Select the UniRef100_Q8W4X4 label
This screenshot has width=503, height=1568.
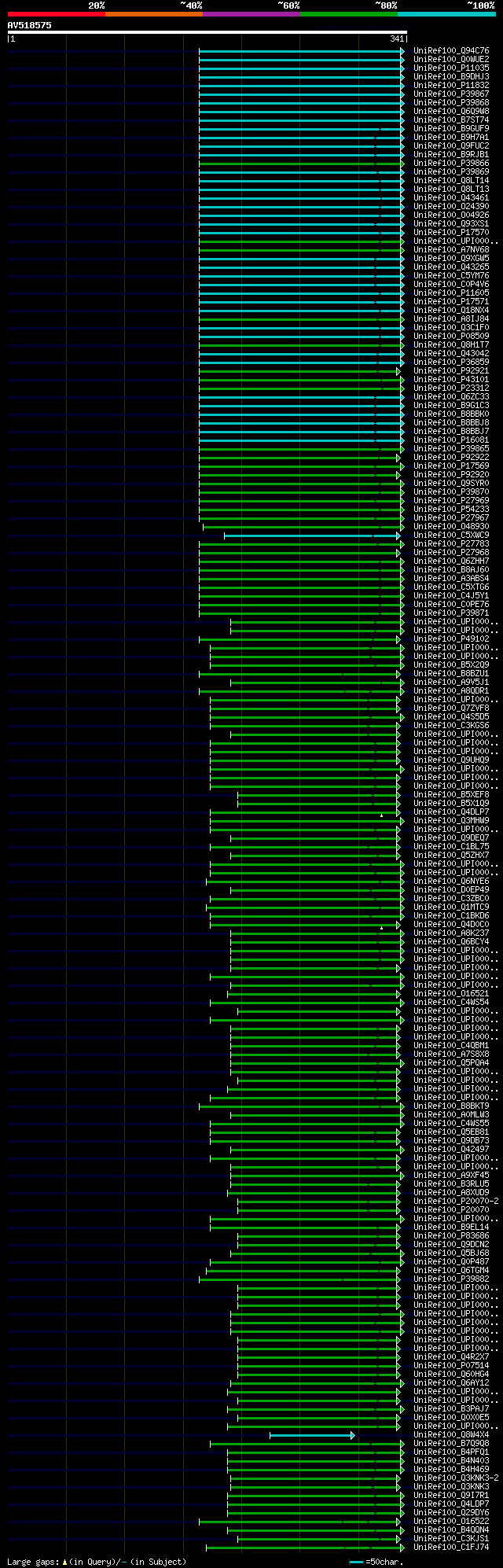451,1435
